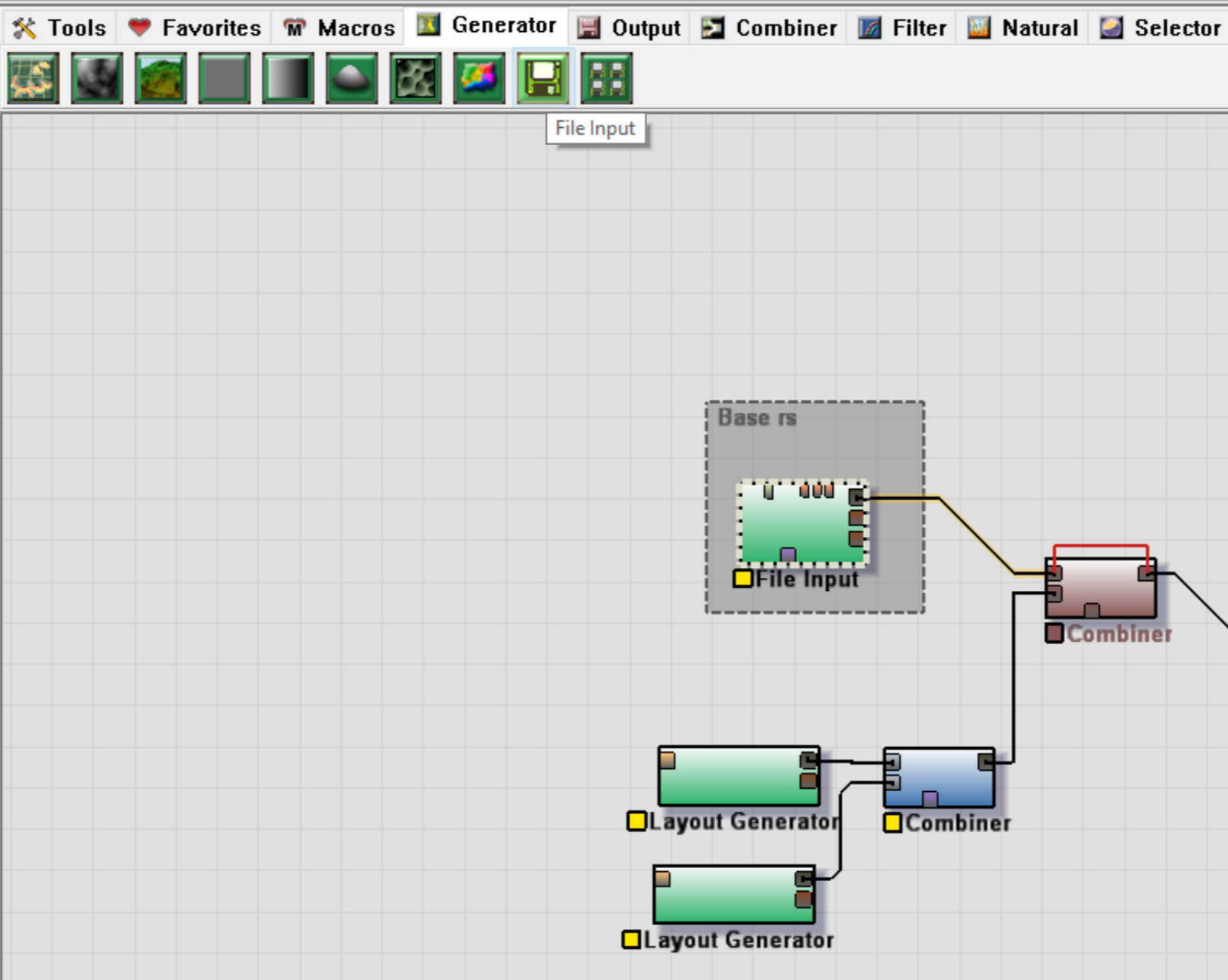
Task: Open the Natural devices tab
Action: [x=1023, y=28]
